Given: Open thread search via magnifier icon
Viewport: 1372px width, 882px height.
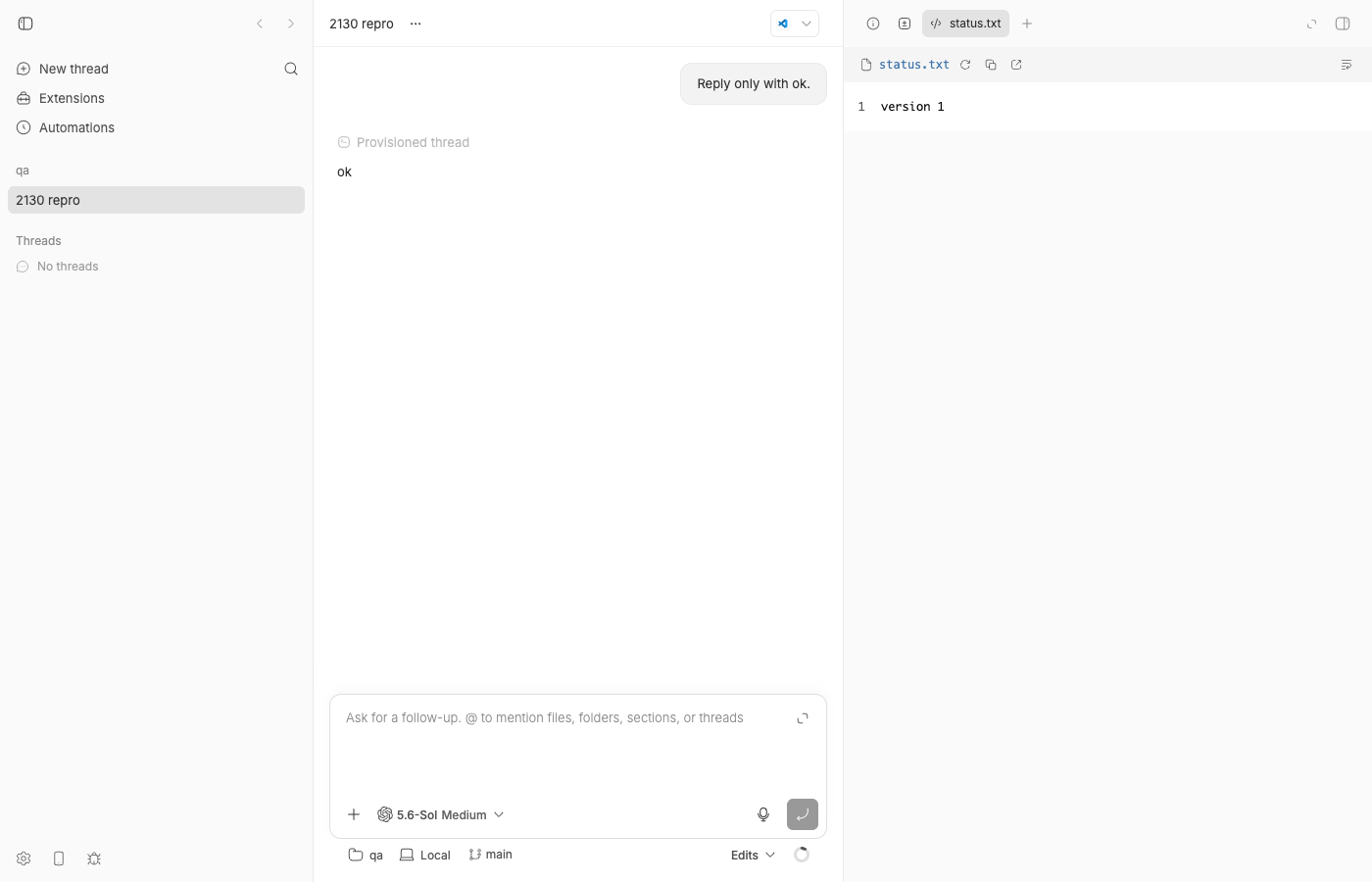Looking at the screenshot, I should pyautogui.click(x=291, y=69).
